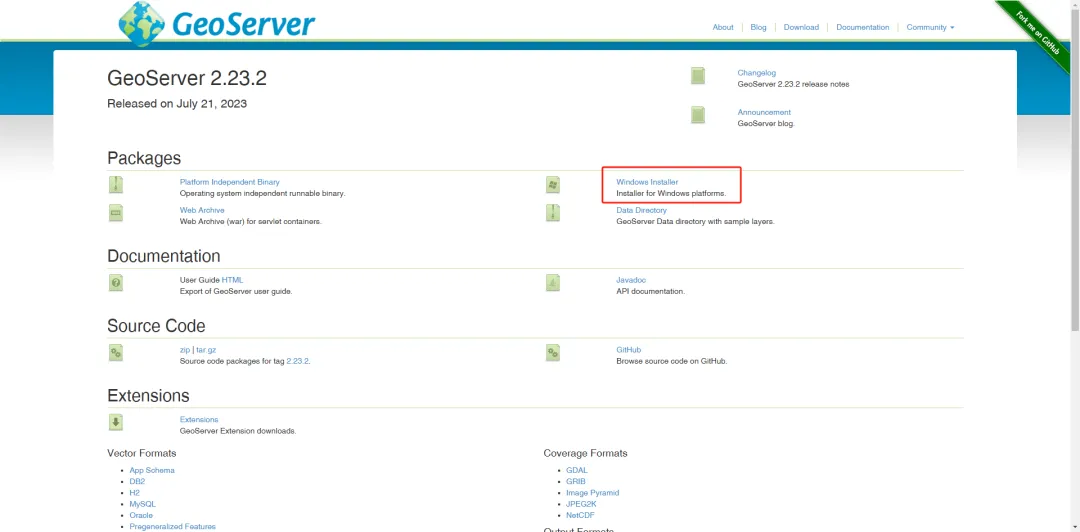Image resolution: width=1080 pixels, height=532 pixels.
Task: Open the GDAL coverage format link
Action: pyautogui.click(x=577, y=470)
